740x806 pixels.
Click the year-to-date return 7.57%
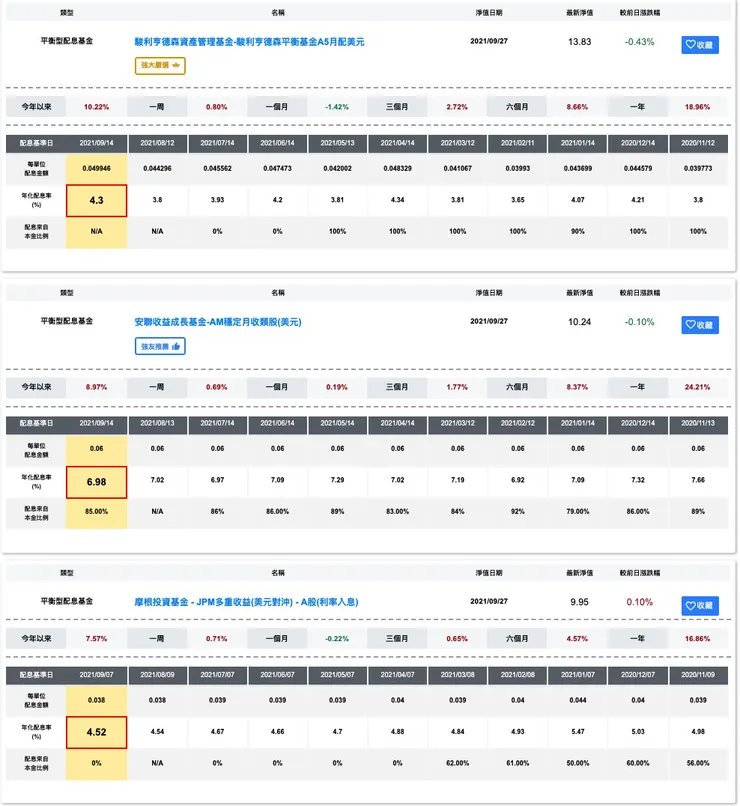tap(97, 638)
